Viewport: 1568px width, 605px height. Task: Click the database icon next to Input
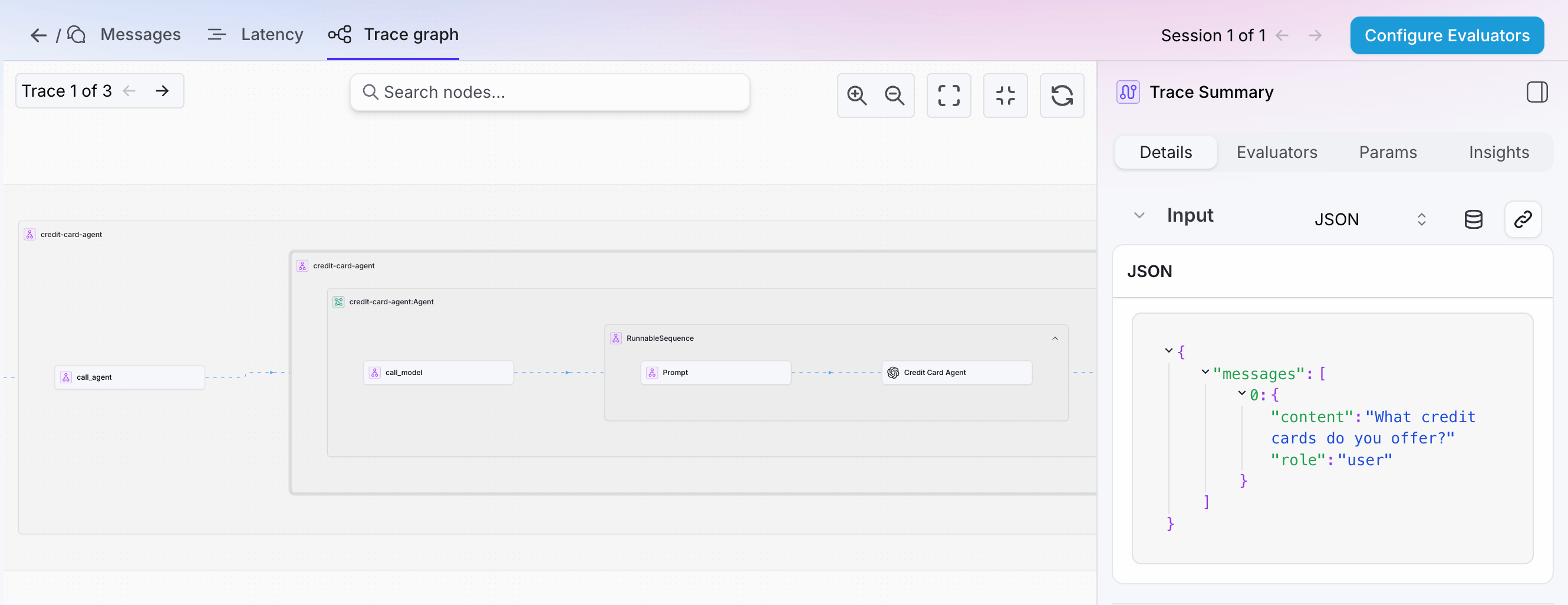(1473, 219)
